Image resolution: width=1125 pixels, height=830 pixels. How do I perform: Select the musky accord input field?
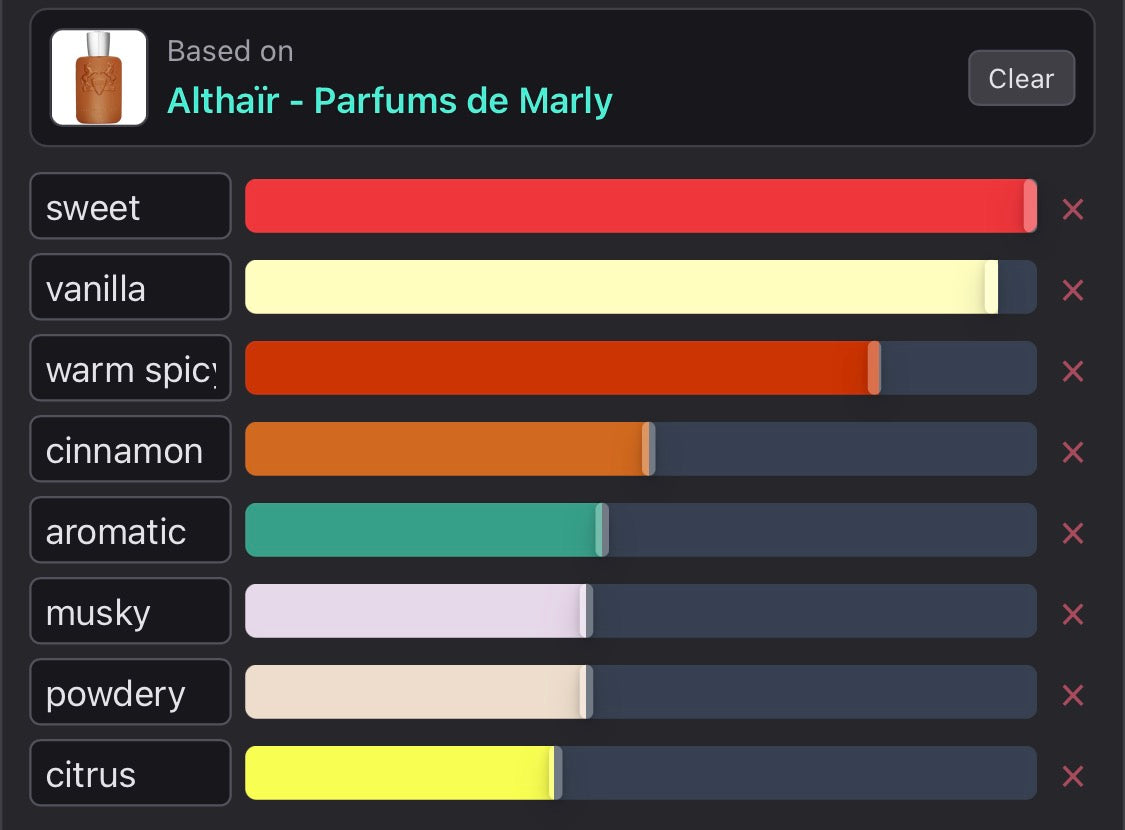coord(130,611)
